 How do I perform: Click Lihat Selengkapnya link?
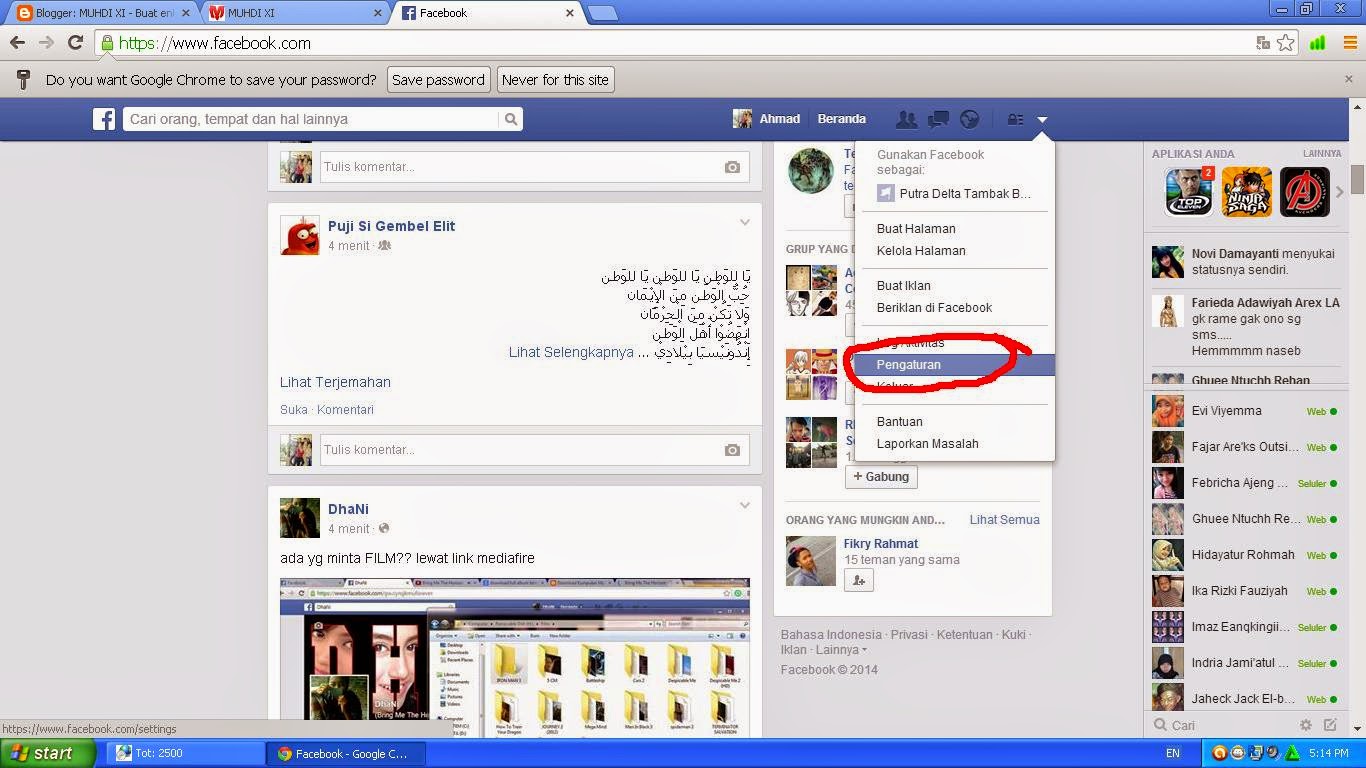tap(571, 352)
